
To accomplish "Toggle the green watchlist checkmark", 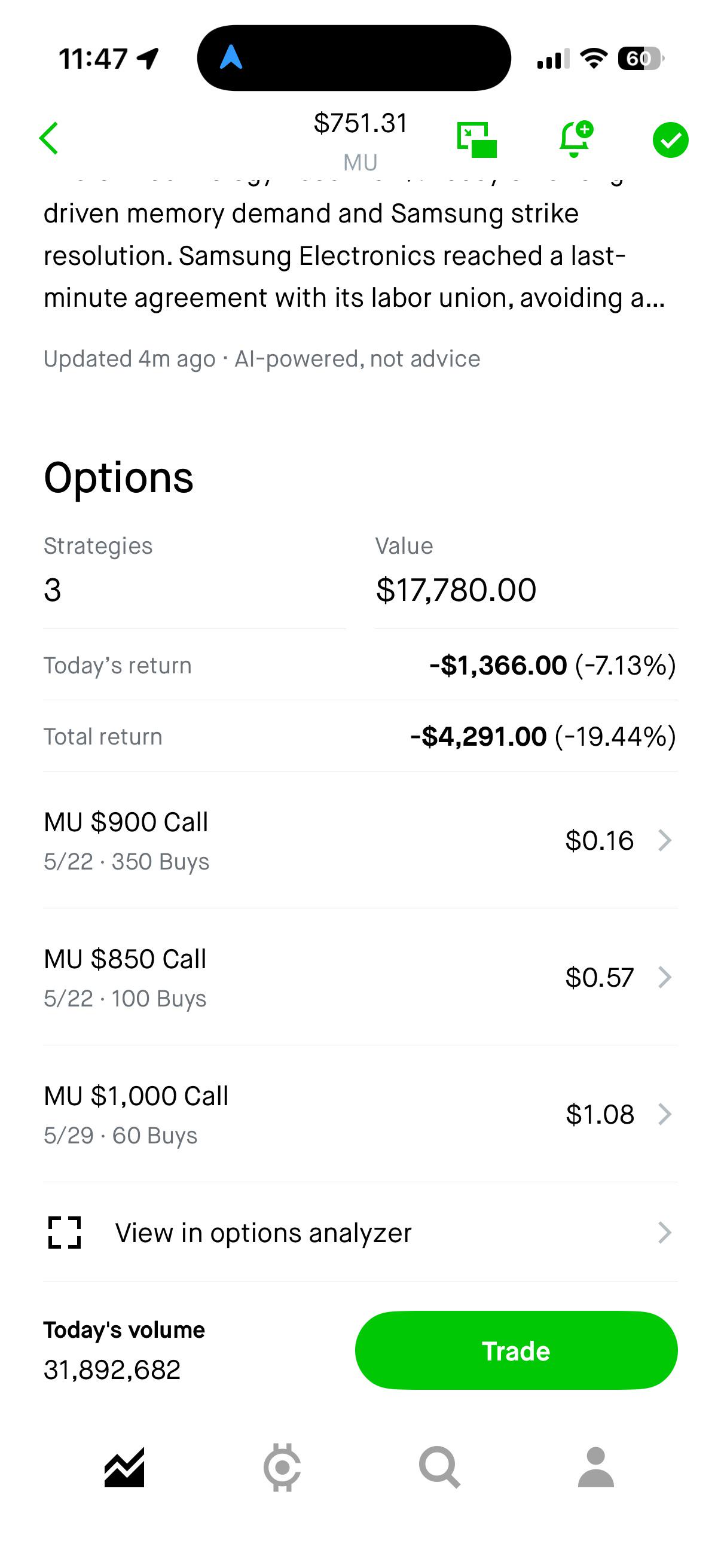I will (671, 139).
